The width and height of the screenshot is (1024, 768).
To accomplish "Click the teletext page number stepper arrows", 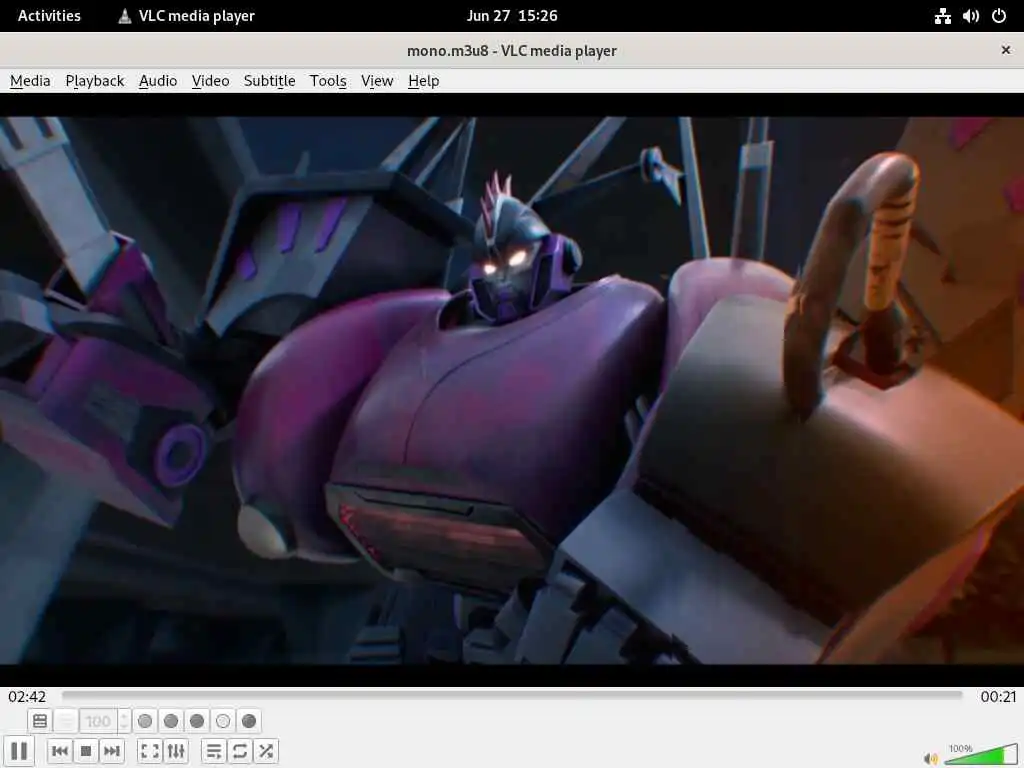I will click(124, 721).
